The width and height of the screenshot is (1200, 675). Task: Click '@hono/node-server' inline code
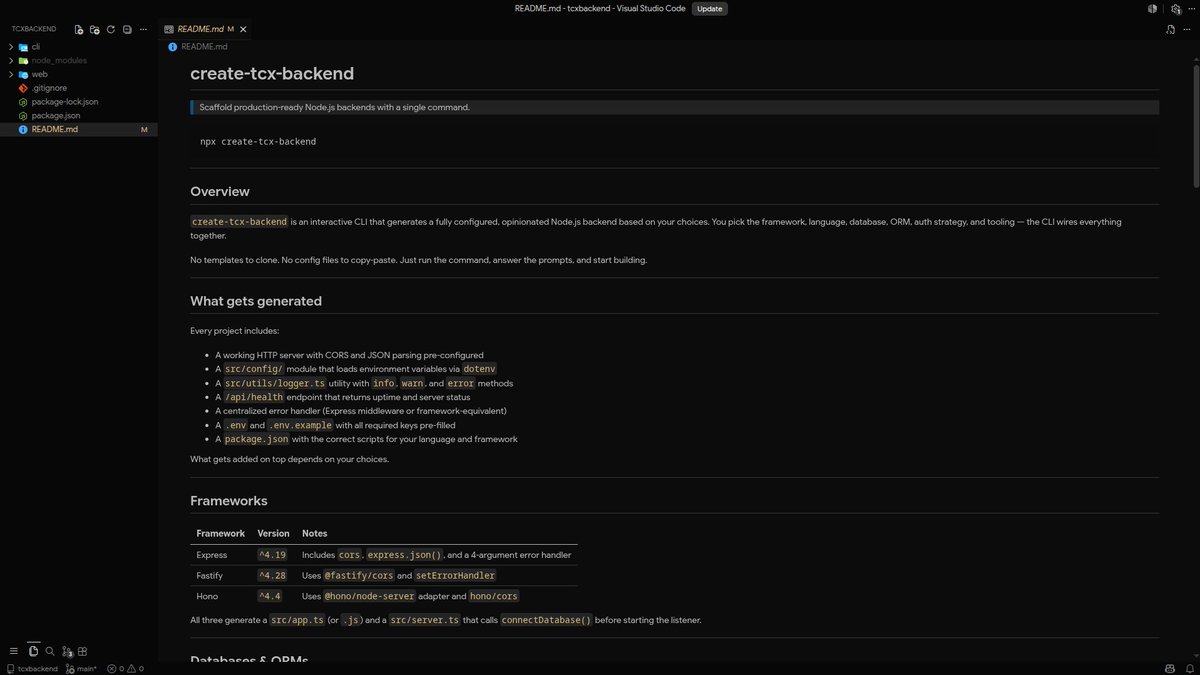[368, 596]
